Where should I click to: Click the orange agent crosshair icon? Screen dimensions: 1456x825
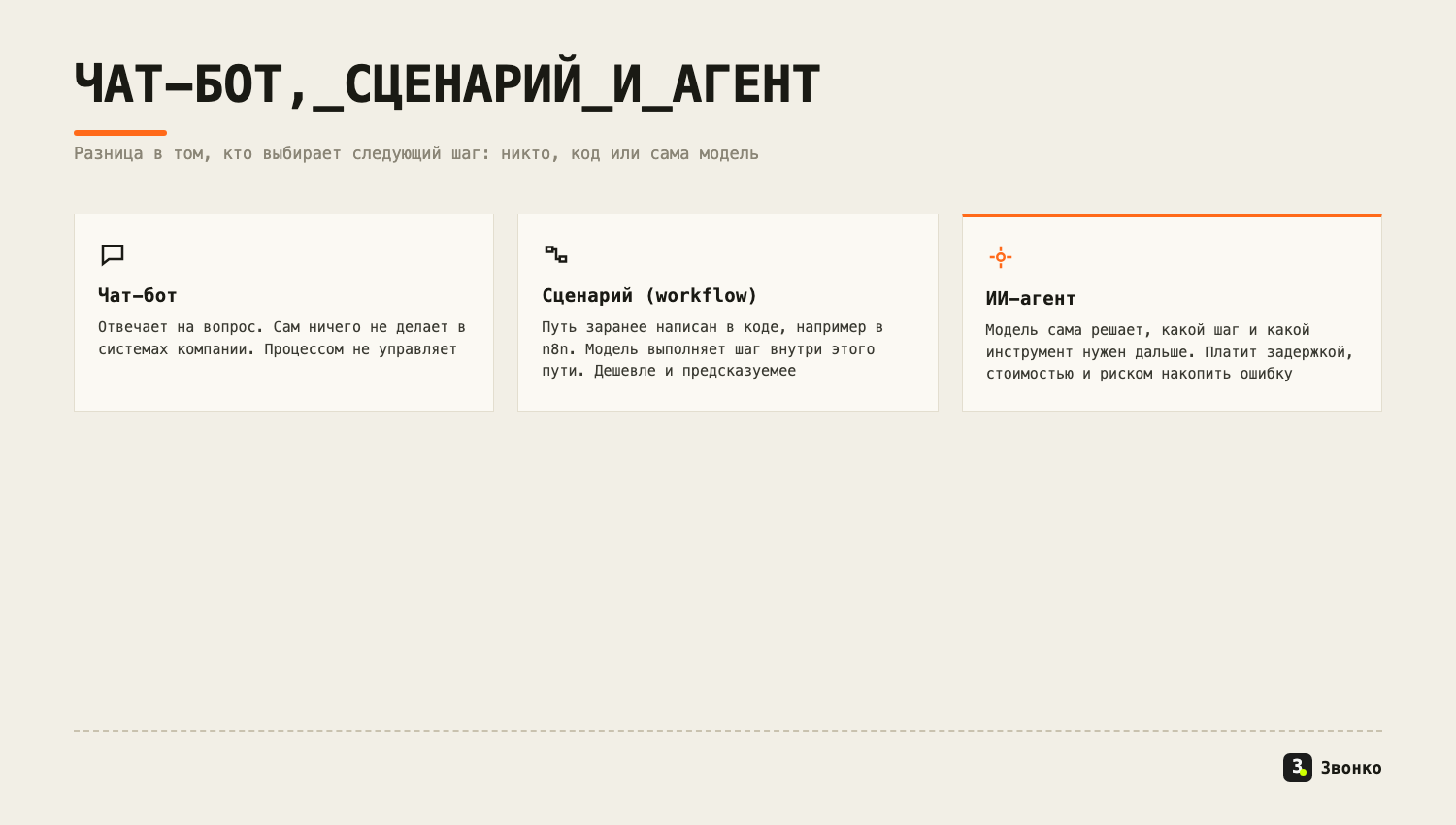coord(1001,257)
